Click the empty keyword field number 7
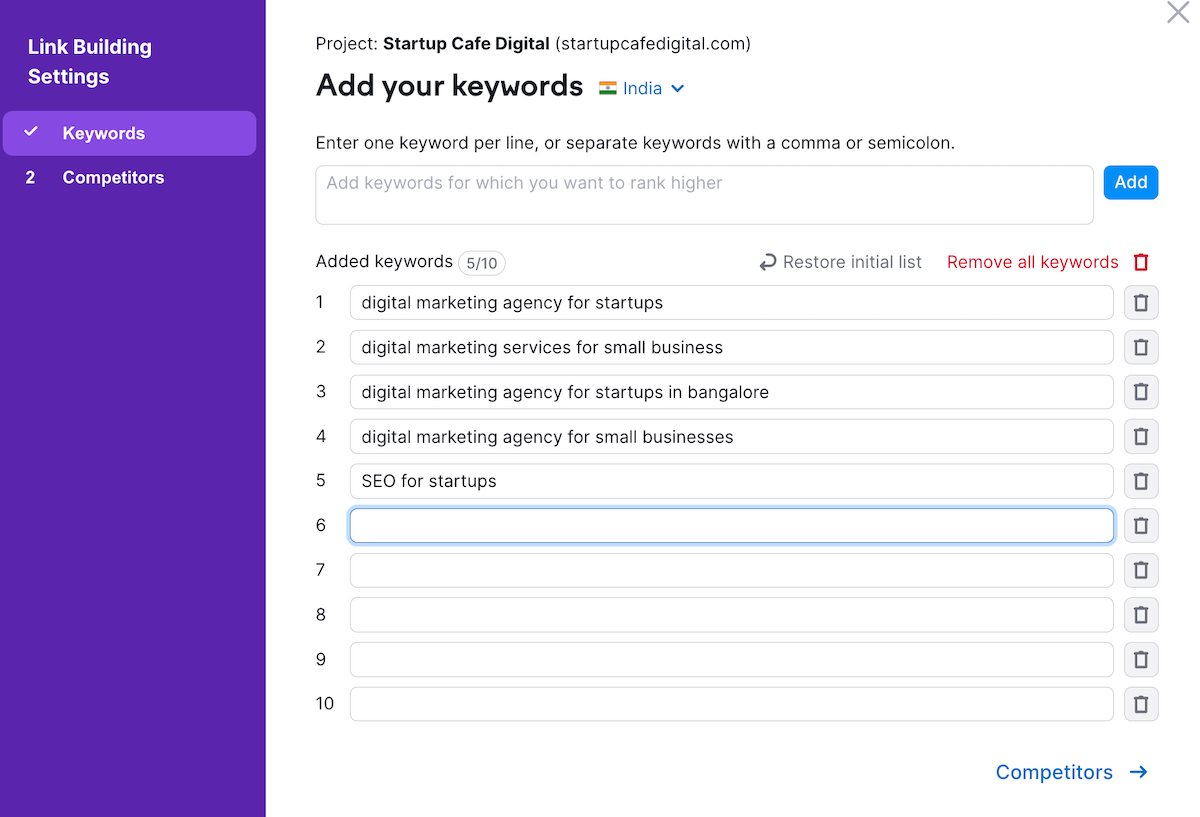The height and width of the screenshot is (817, 1200). point(731,570)
